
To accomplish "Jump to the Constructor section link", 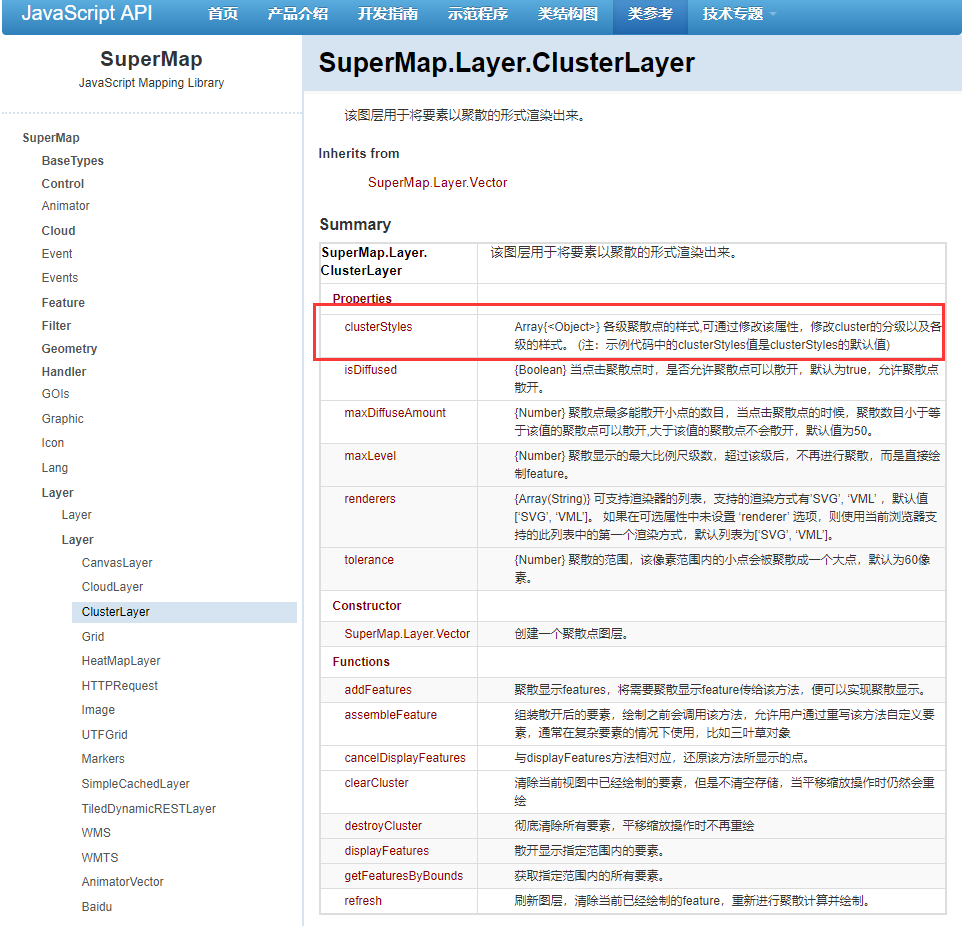I will tap(367, 606).
